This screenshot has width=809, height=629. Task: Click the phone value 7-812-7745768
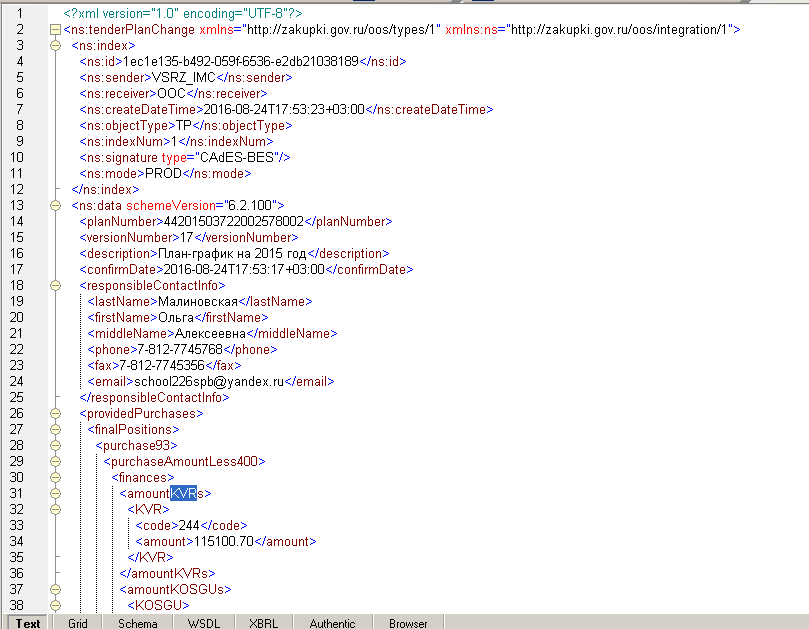point(180,349)
